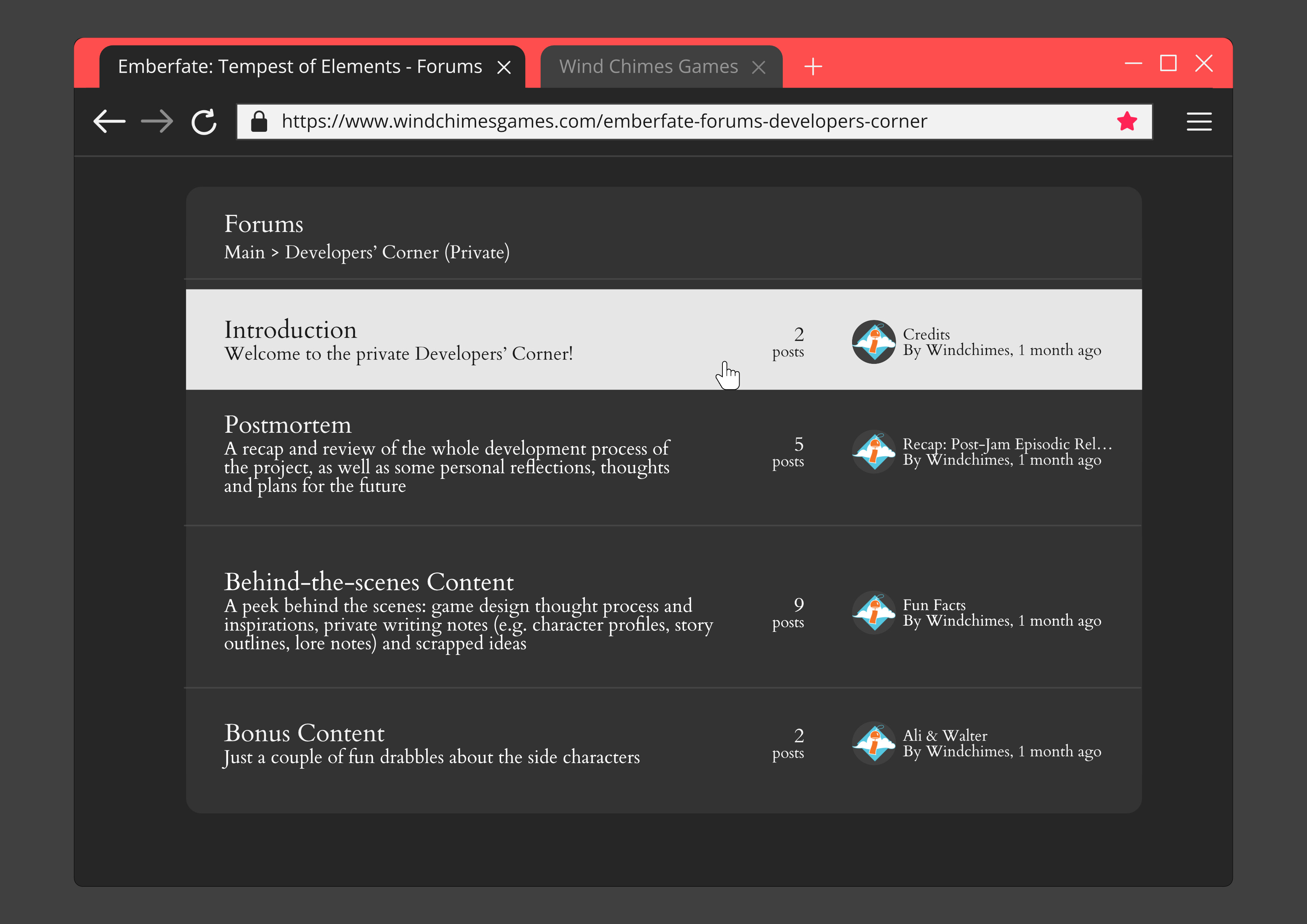Click the back navigation arrow
1307x924 pixels.
coord(110,121)
